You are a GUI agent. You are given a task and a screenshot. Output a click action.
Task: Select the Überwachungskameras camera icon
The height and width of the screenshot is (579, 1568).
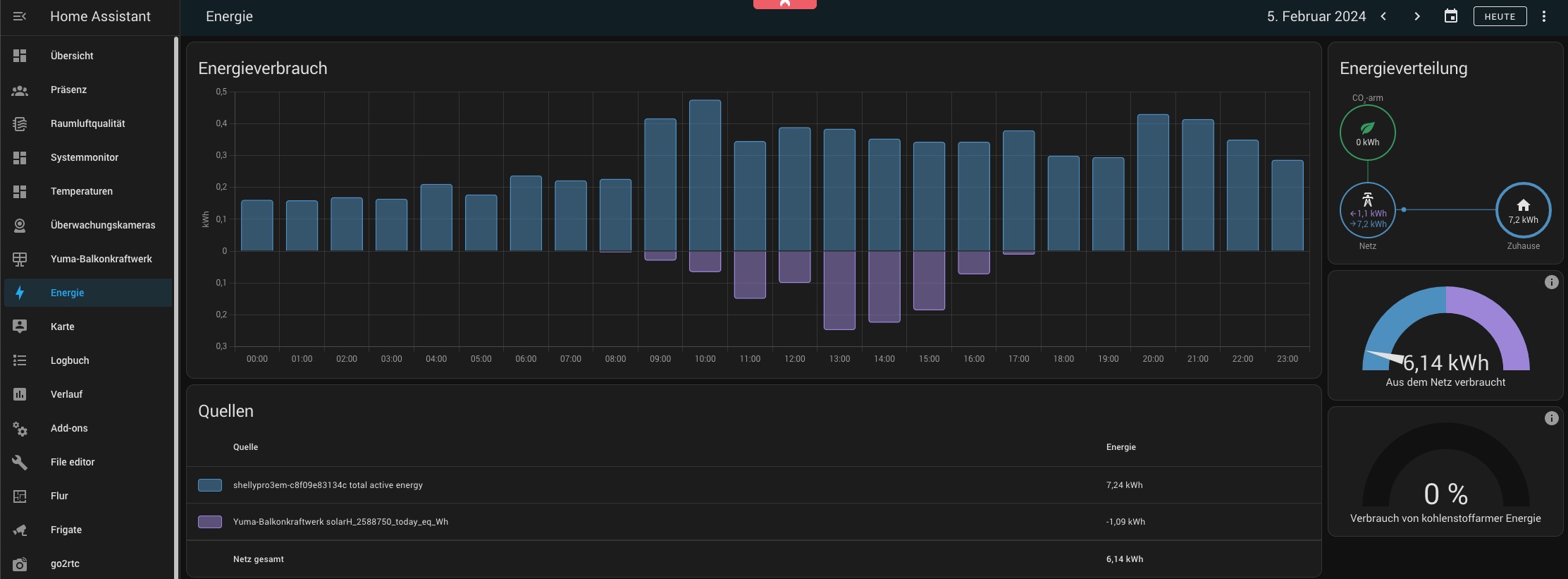pos(20,225)
